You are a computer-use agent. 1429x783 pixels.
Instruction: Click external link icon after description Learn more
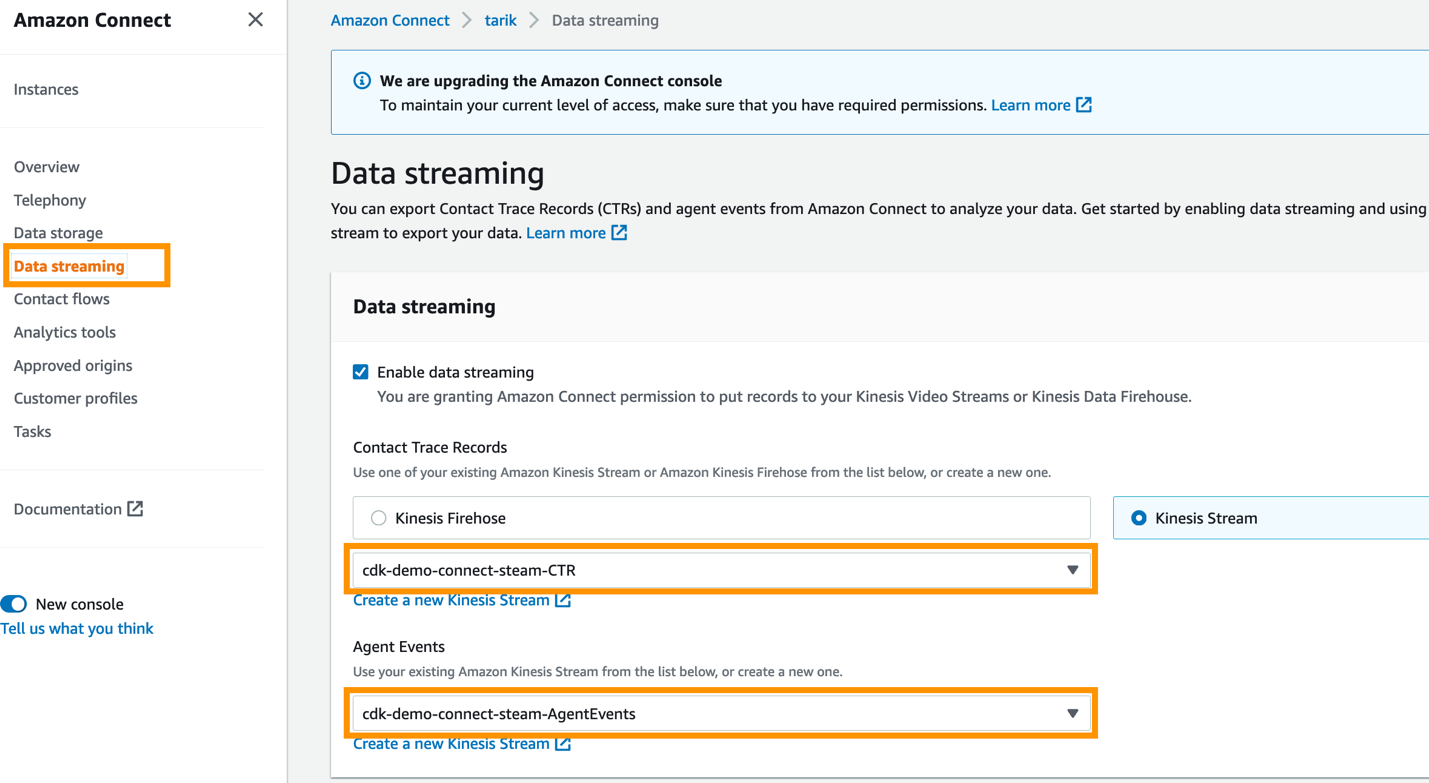619,233
